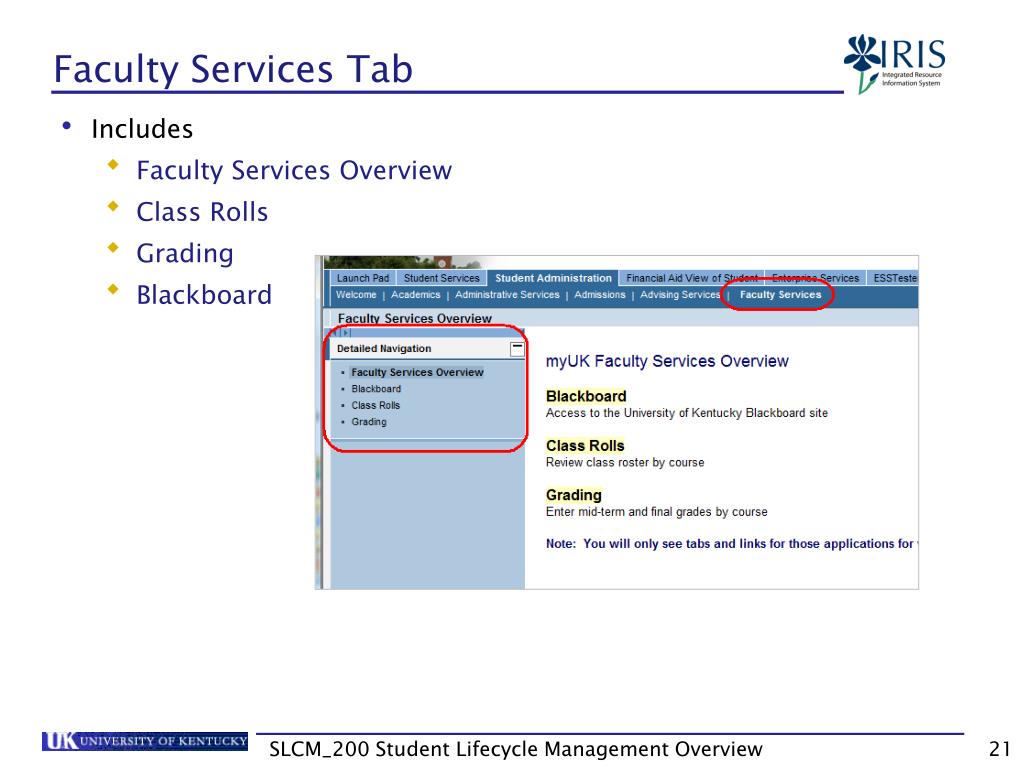
Task: Click the highlighted Blackboard heading link
Action: [586, 396]
